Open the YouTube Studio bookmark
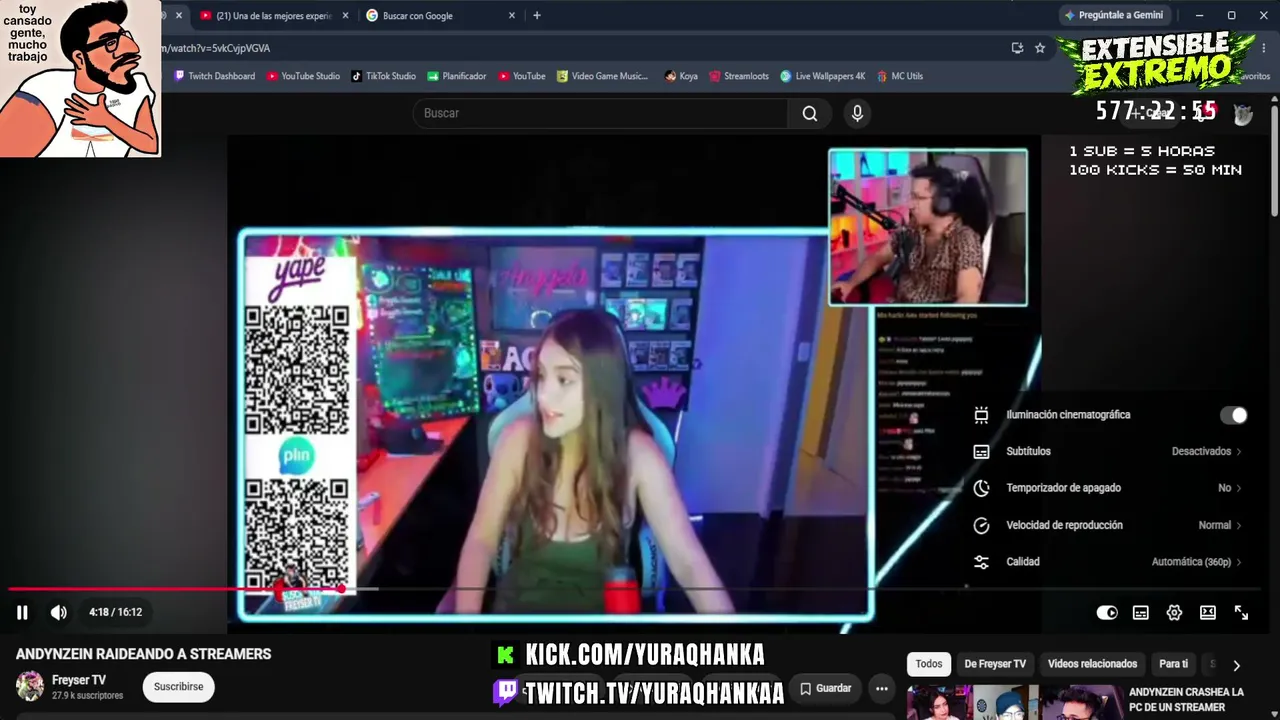 (303, 76)
